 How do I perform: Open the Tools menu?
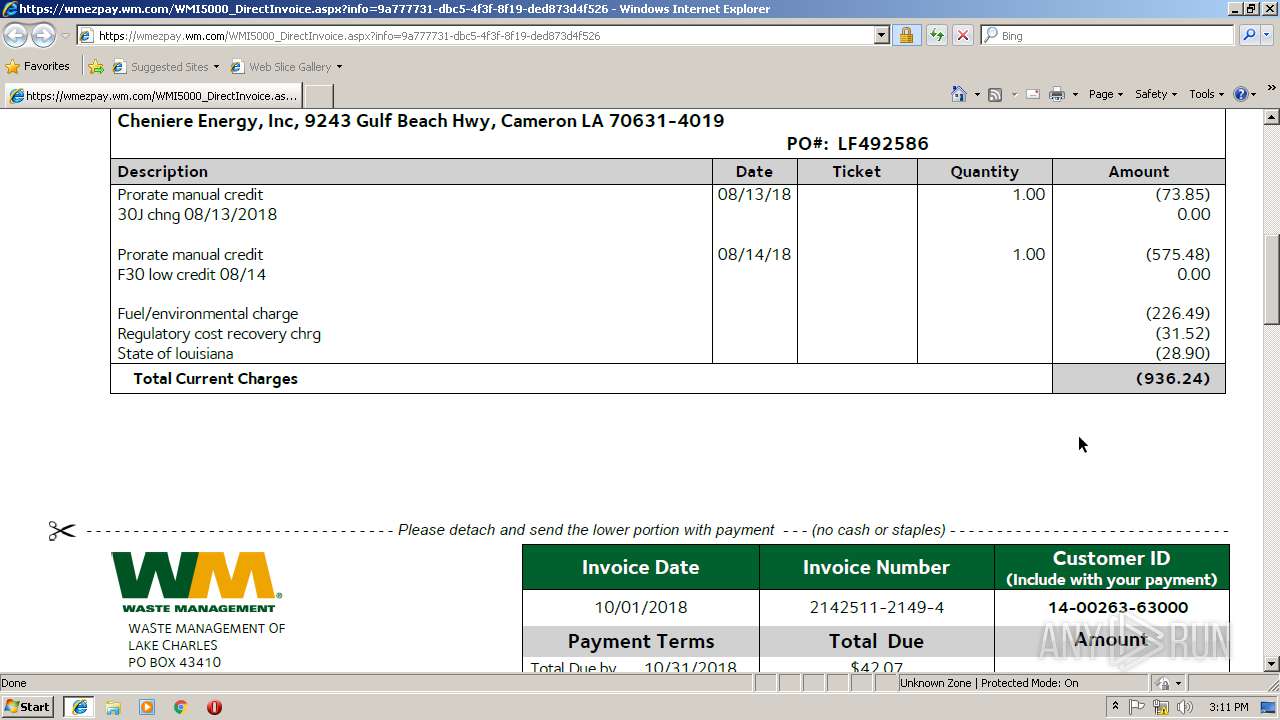[x=1206, y=94]
